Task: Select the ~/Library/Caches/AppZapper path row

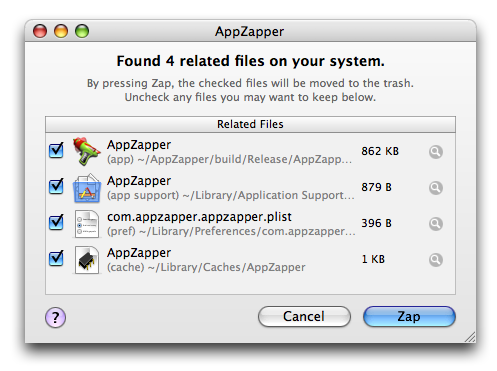Action: tap(250, 260)
